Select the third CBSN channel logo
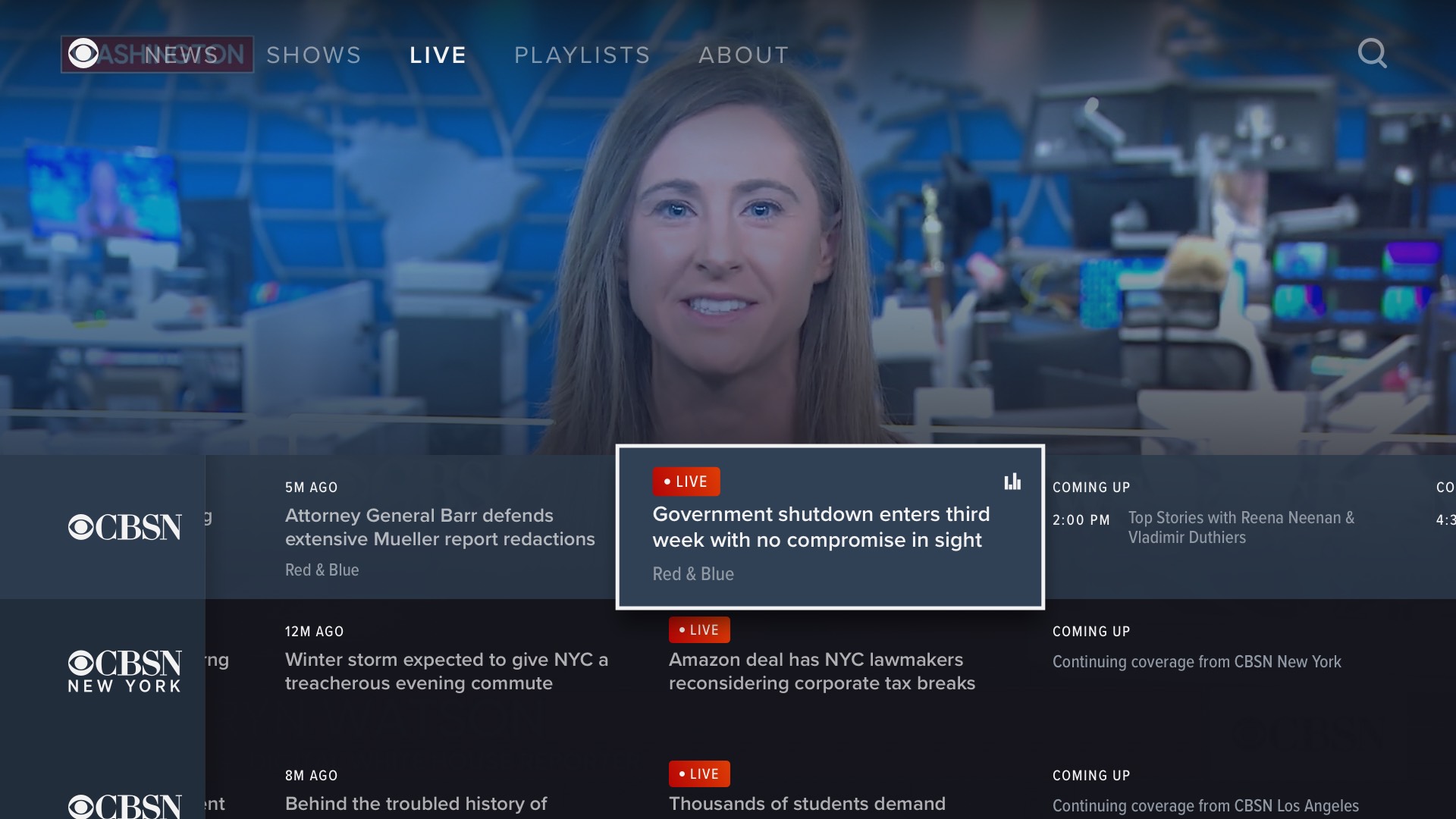 (124, 805)
